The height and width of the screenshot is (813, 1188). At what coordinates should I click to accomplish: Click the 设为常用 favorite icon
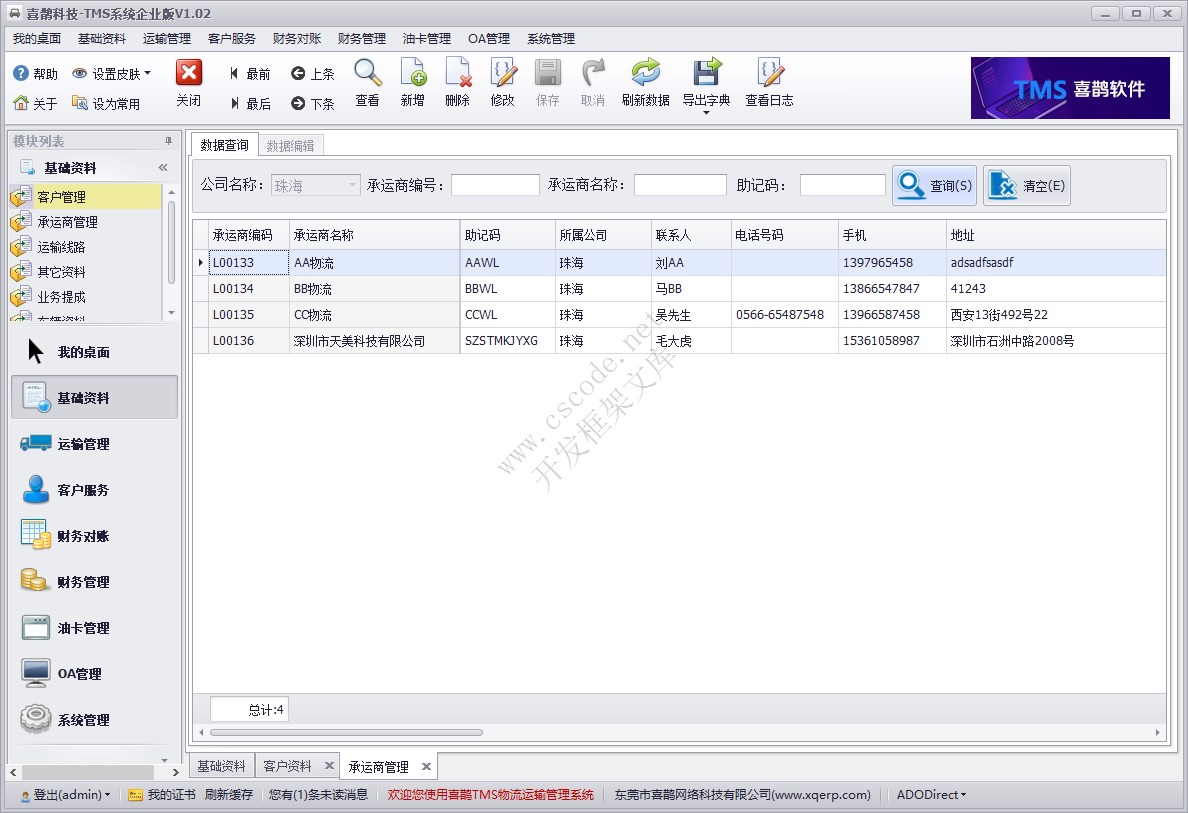coord(80,103)
